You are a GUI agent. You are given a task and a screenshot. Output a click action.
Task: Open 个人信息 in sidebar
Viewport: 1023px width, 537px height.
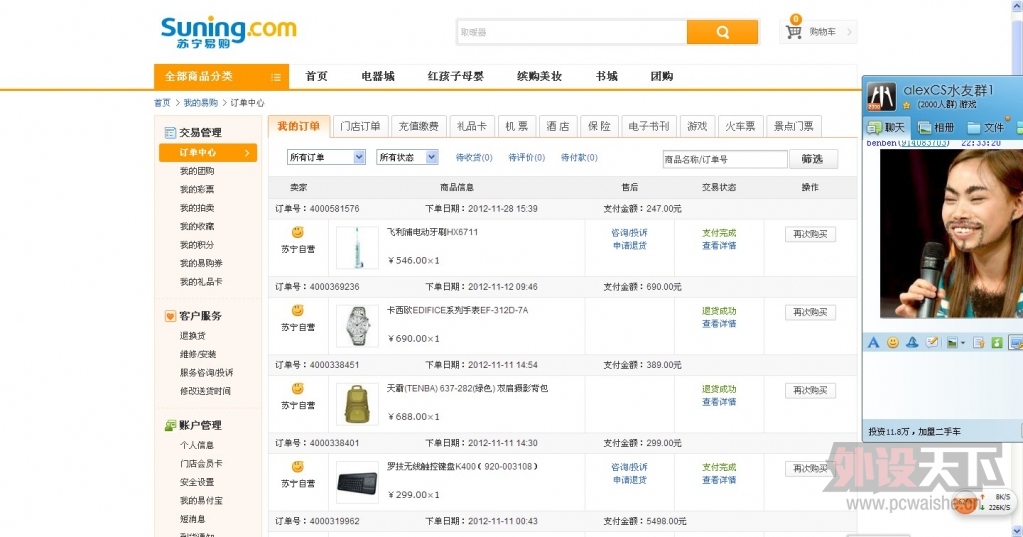[197, 445]
